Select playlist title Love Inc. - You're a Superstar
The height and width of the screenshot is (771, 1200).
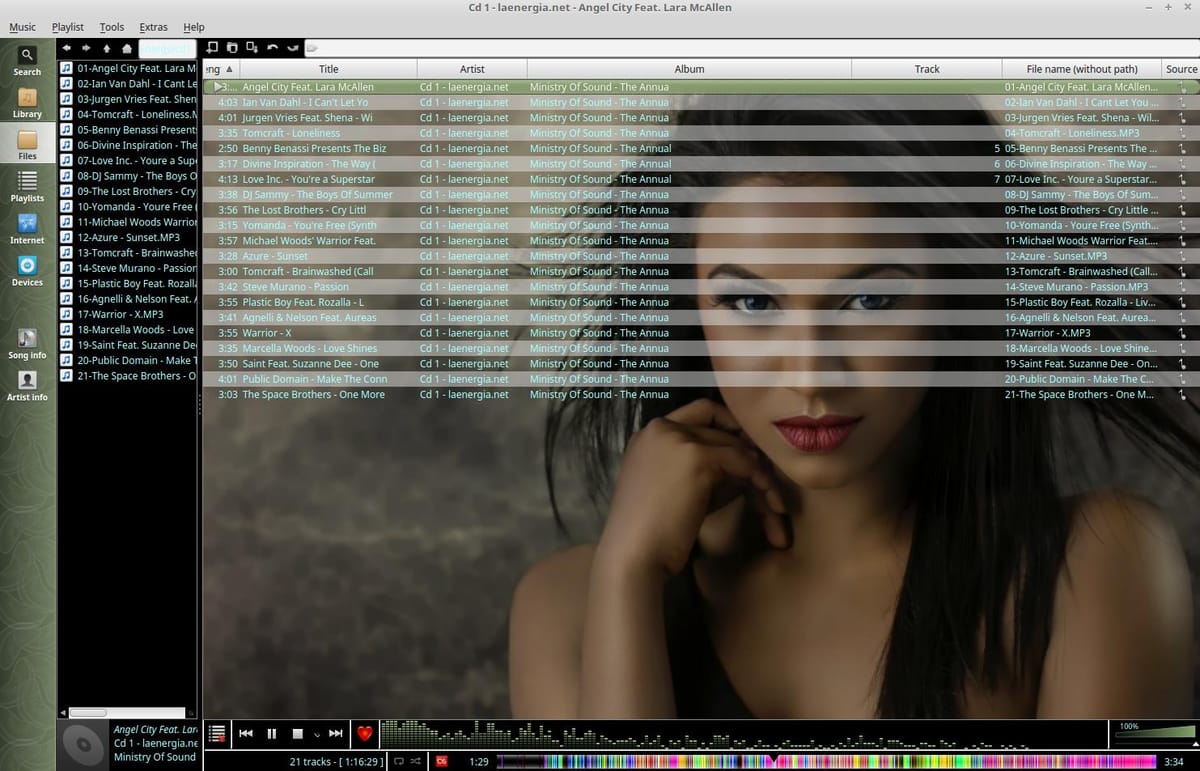pos(308,179)
